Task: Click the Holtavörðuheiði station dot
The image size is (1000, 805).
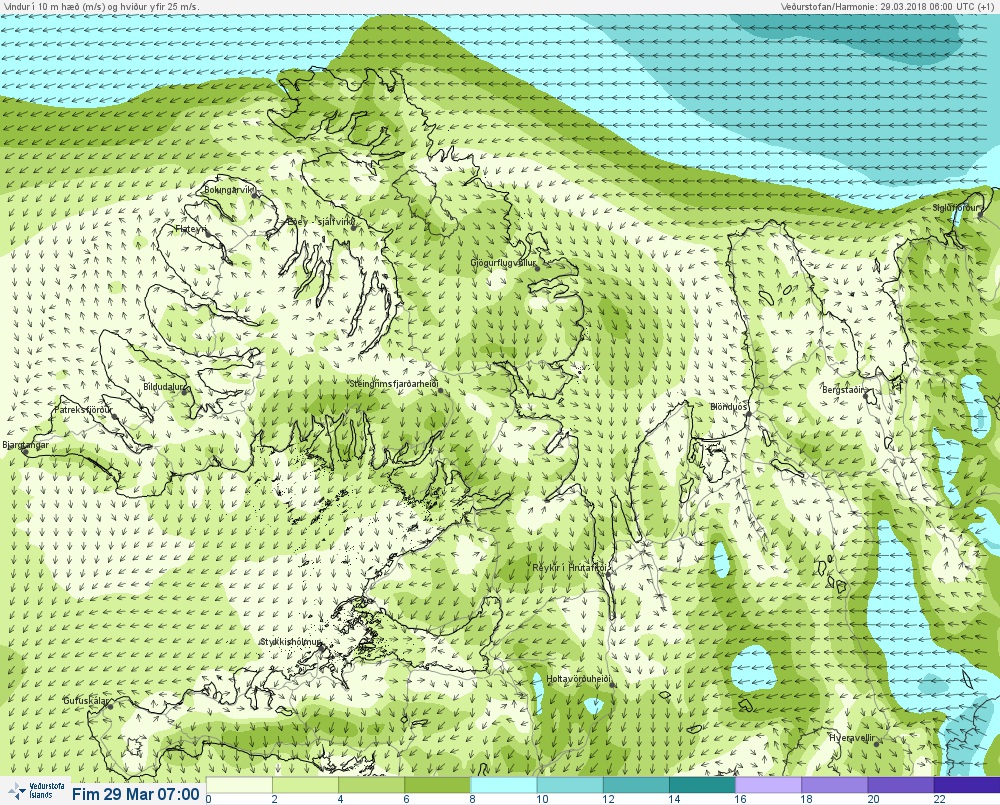Action: (612, 685)
